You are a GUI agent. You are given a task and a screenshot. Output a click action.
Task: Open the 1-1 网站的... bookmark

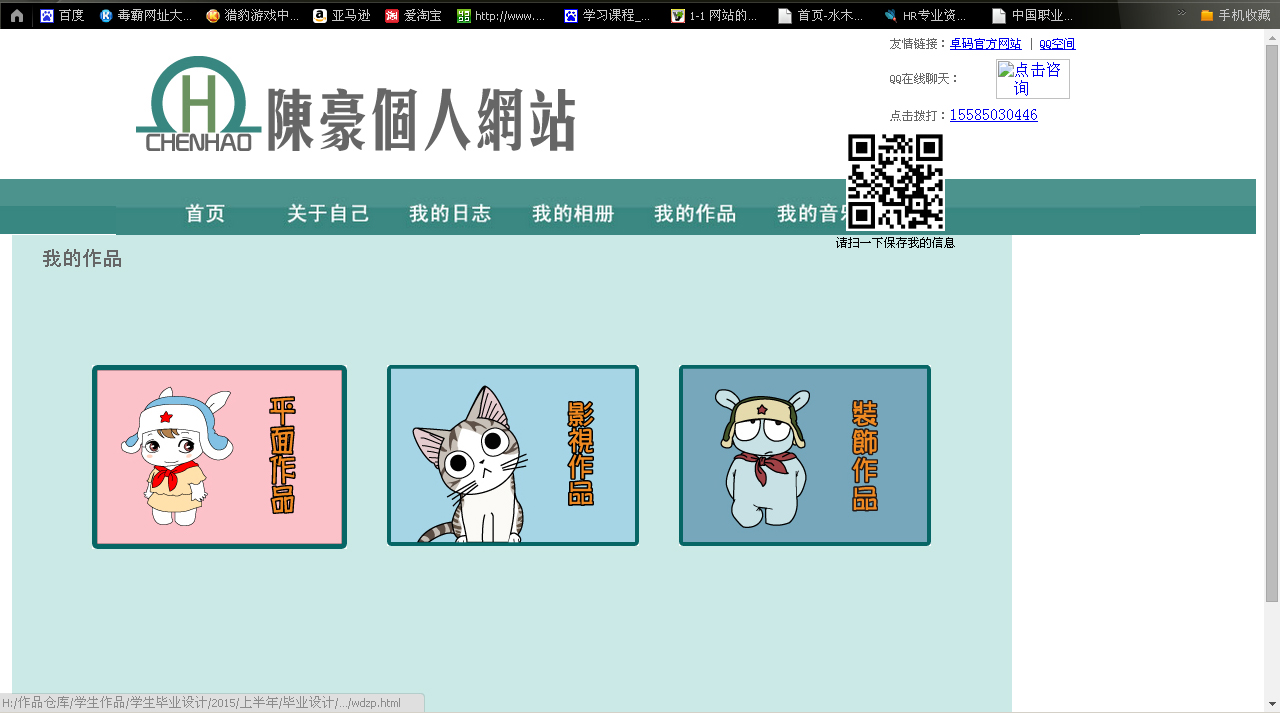tap(714, 16)
